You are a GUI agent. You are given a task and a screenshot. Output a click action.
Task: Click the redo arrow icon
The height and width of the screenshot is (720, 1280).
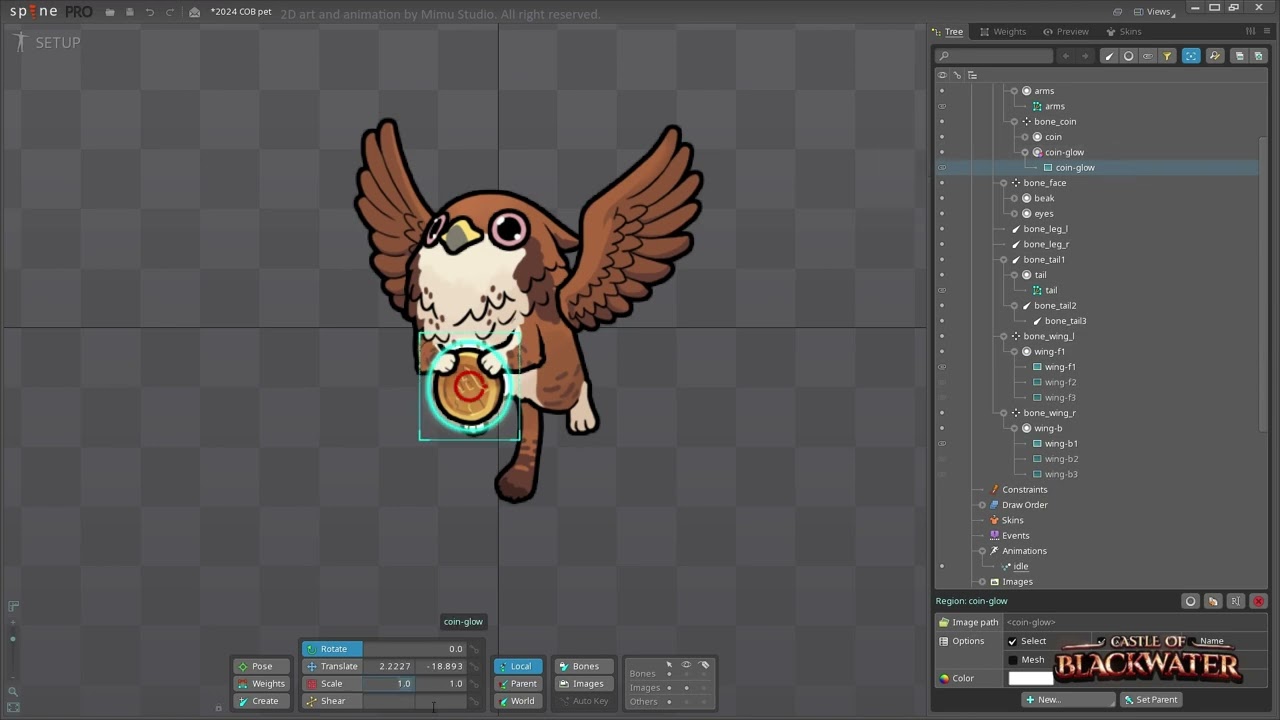pos(169,12)
